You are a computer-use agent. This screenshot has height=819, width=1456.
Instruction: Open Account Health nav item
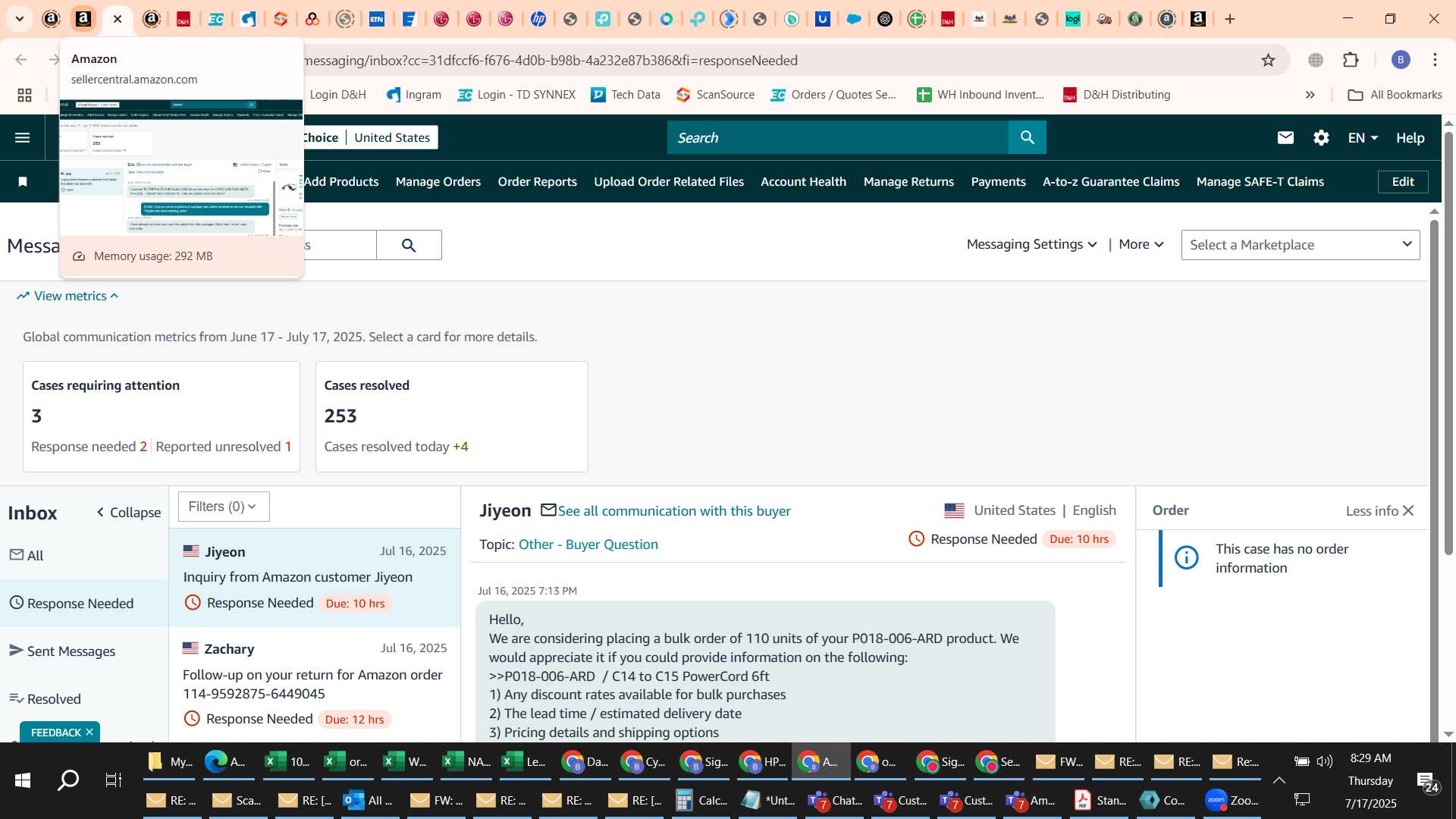803,181
